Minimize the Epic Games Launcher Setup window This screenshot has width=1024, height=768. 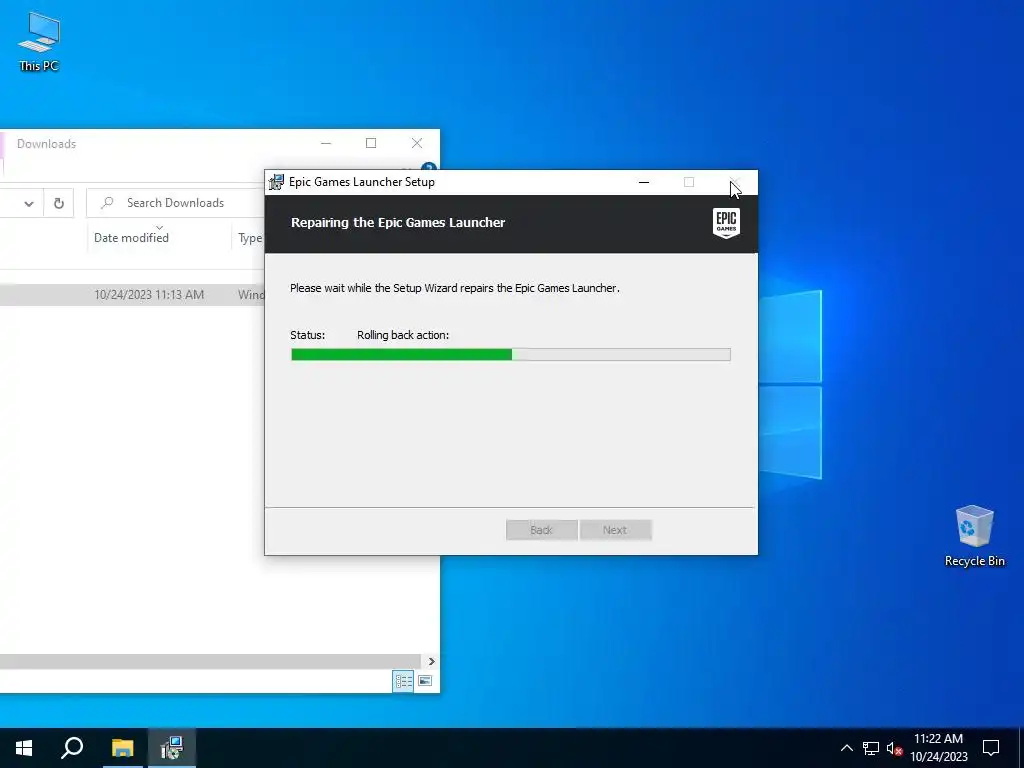point(644,182)
